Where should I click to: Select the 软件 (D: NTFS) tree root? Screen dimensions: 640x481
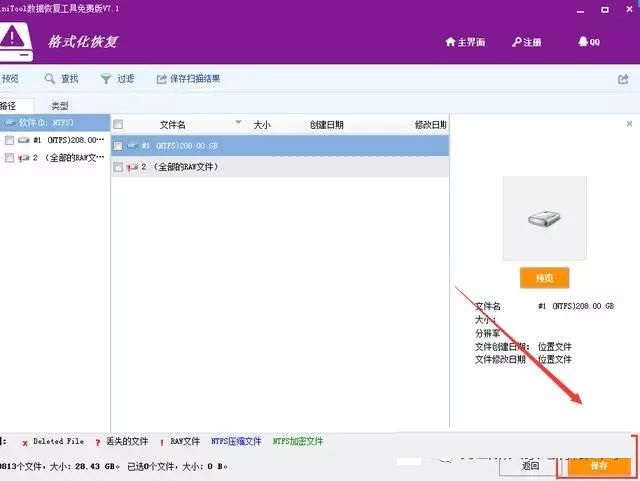(x=55, y=122)
